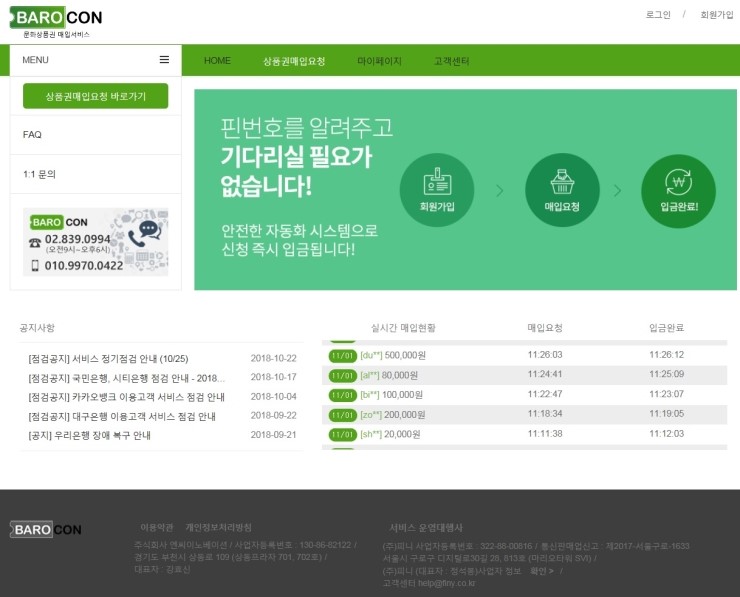This screenshot has width=740, height=597.
Task: Click the 확인 > business info link
Action: click(542, 571)
